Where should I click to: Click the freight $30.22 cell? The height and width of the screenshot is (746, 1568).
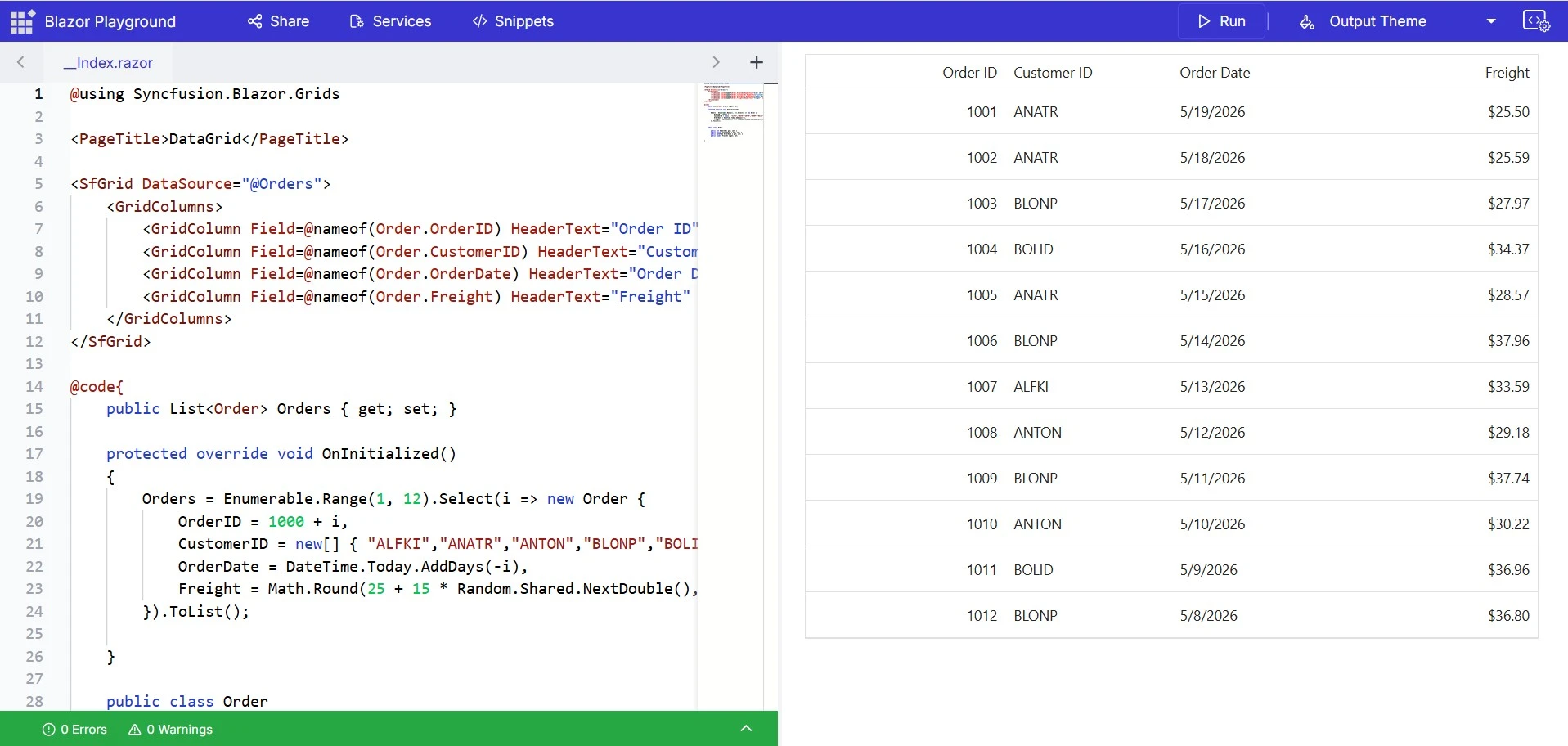tap(1438, 524)
